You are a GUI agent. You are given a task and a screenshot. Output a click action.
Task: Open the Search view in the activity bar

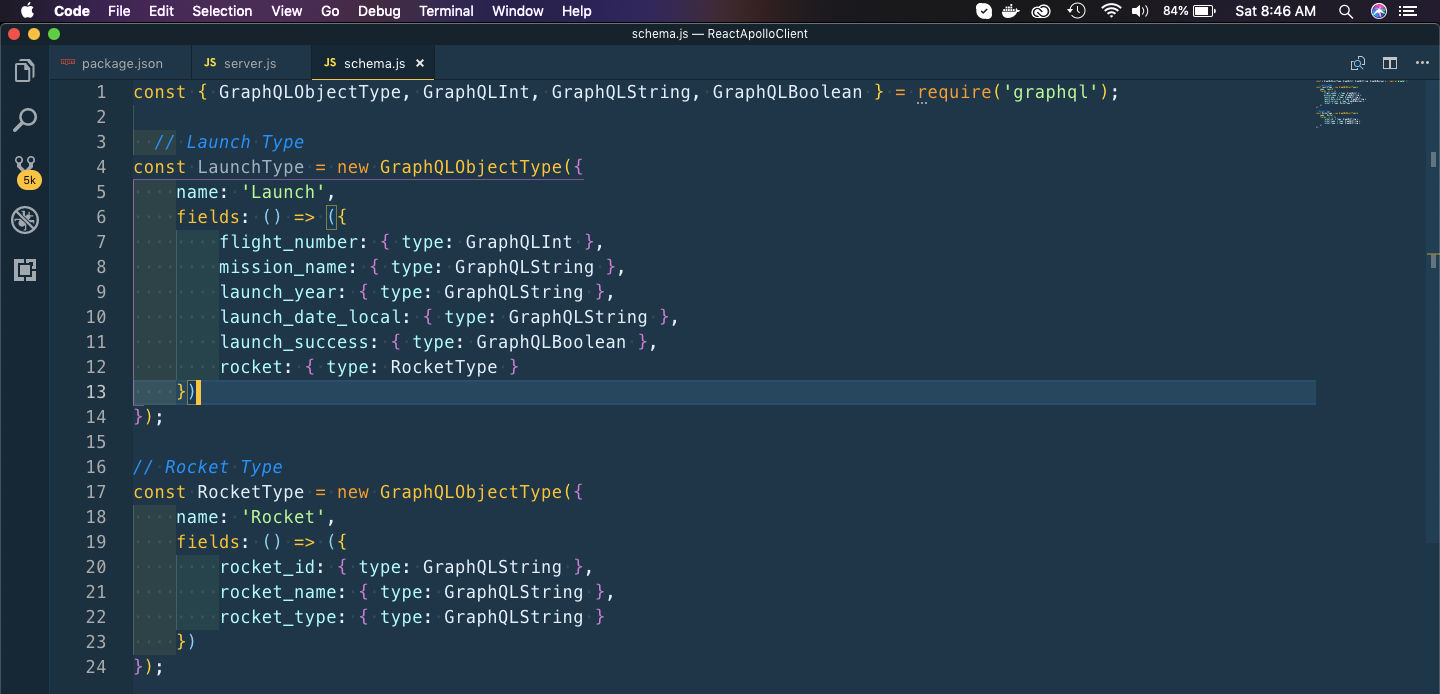25,120
